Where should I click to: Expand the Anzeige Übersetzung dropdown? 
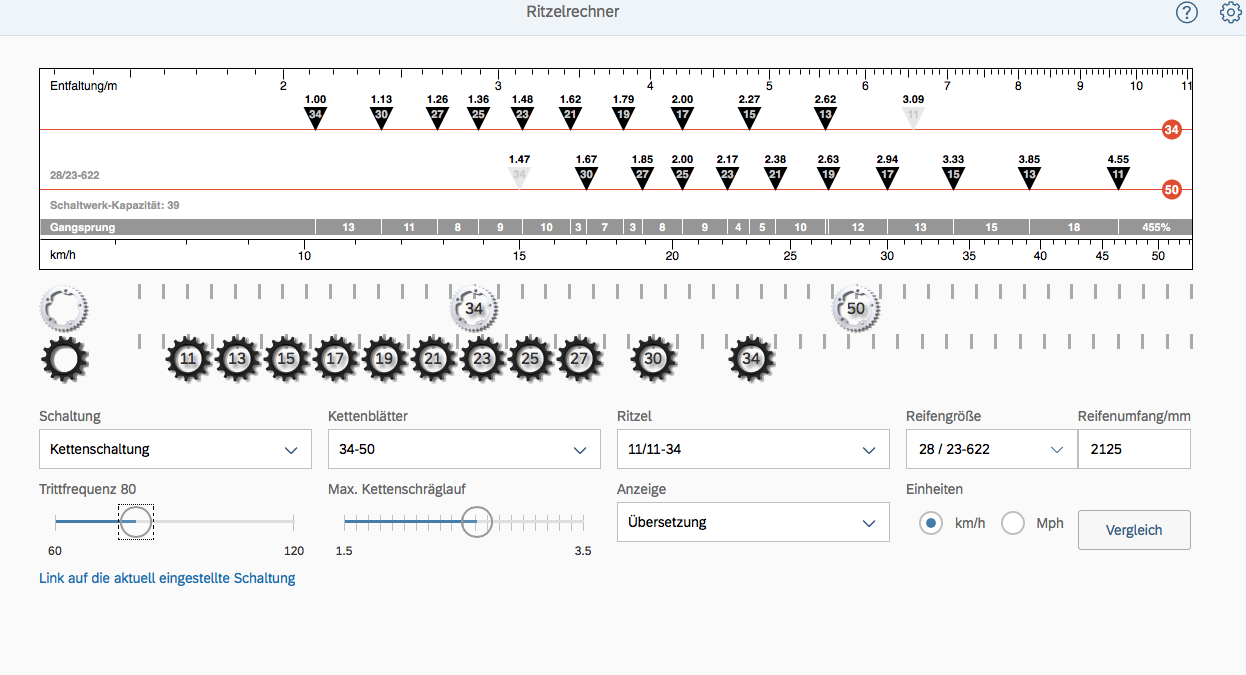click(753, 522)
